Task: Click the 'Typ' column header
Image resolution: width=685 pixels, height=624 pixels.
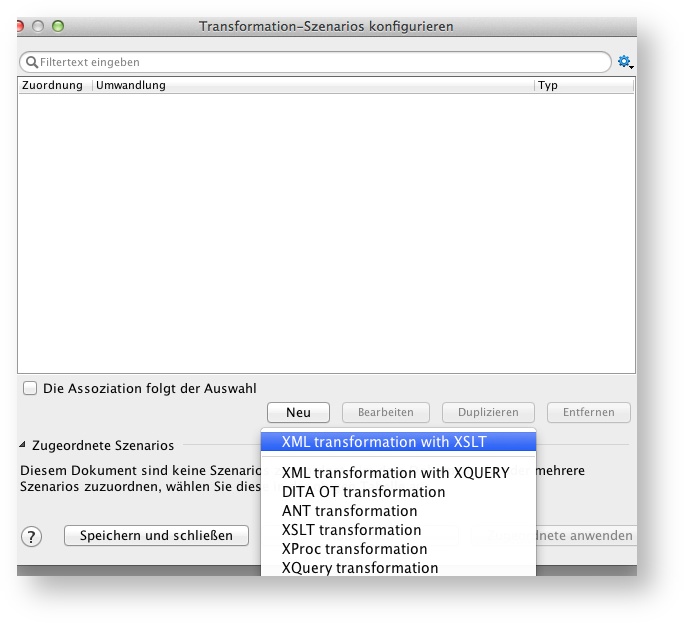Action: pyautogui.click(x=583, y=86)
